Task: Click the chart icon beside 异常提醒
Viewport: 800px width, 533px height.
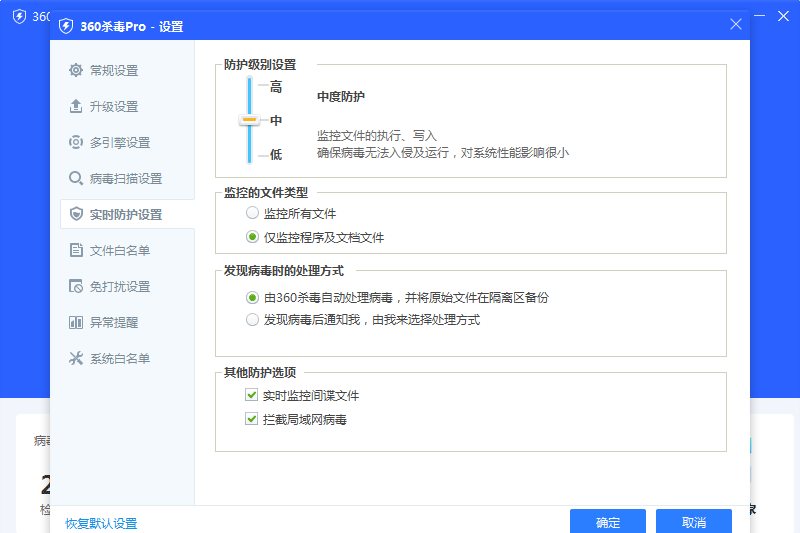Action: click(x=76, y=323)
